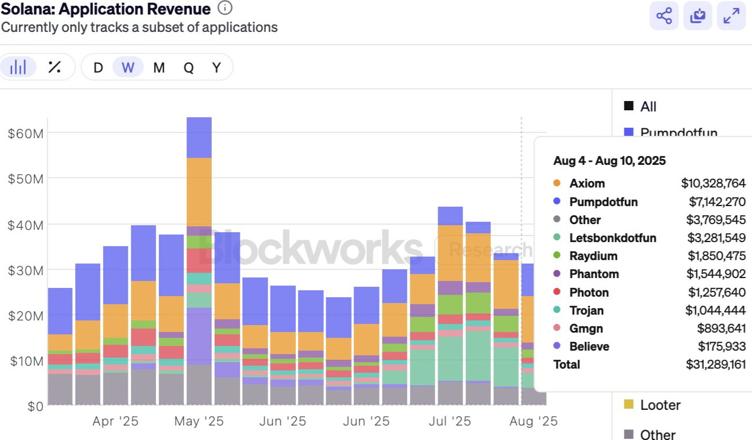Toggle Looter series in legend
752x440 pixels.
click(x=660, y=405)
